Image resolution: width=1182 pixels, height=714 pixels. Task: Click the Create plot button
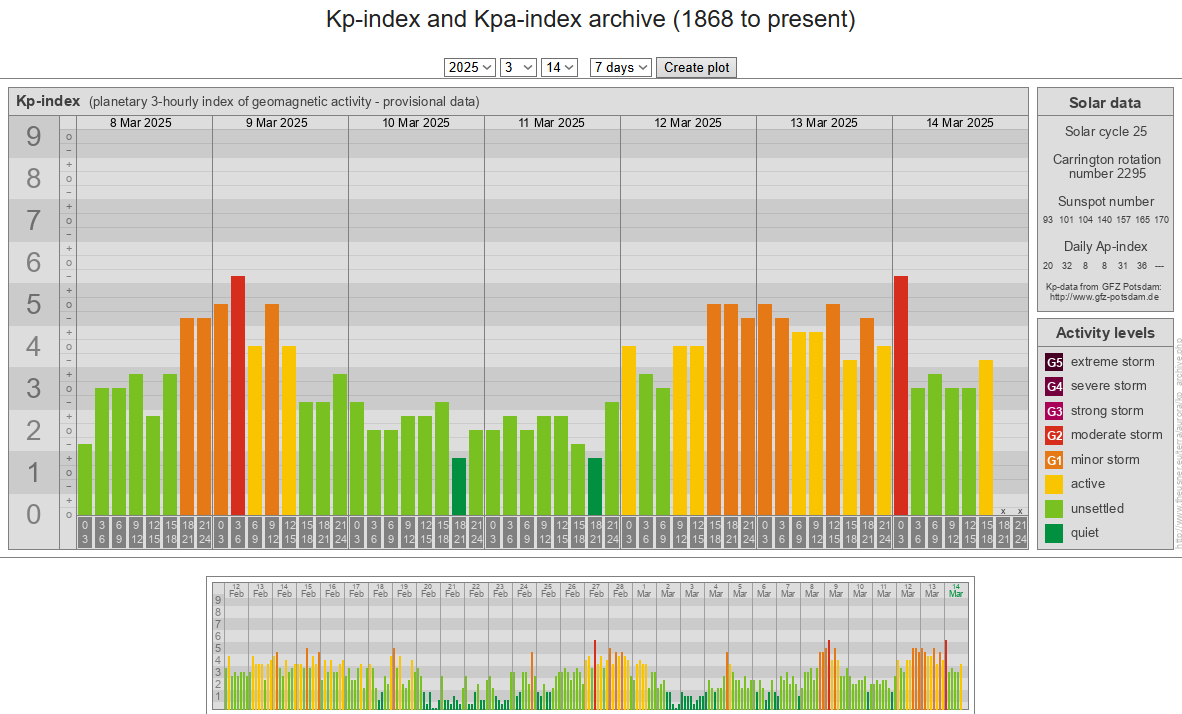(696, 67)
